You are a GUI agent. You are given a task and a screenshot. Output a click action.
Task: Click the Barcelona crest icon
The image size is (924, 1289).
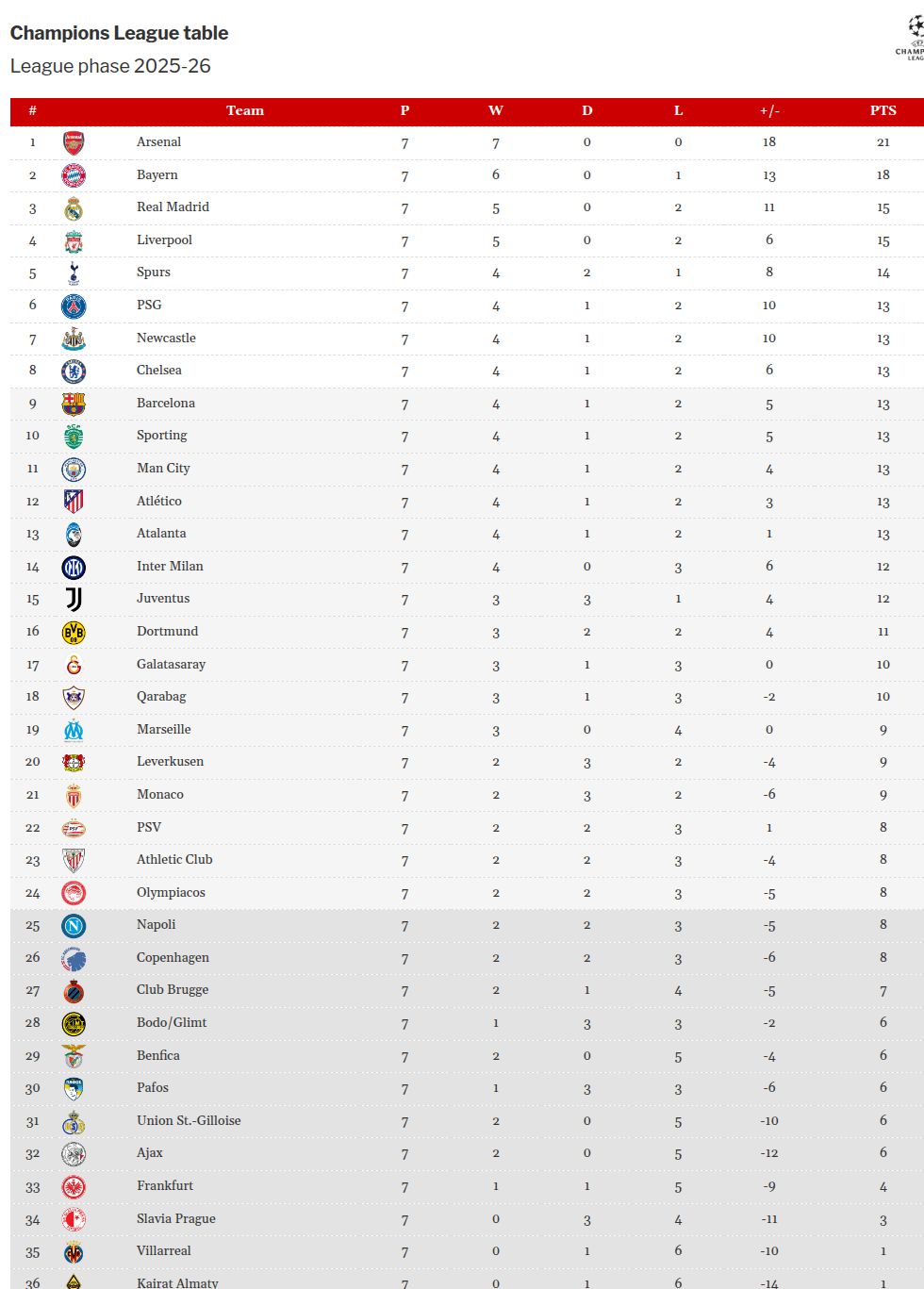74,404
